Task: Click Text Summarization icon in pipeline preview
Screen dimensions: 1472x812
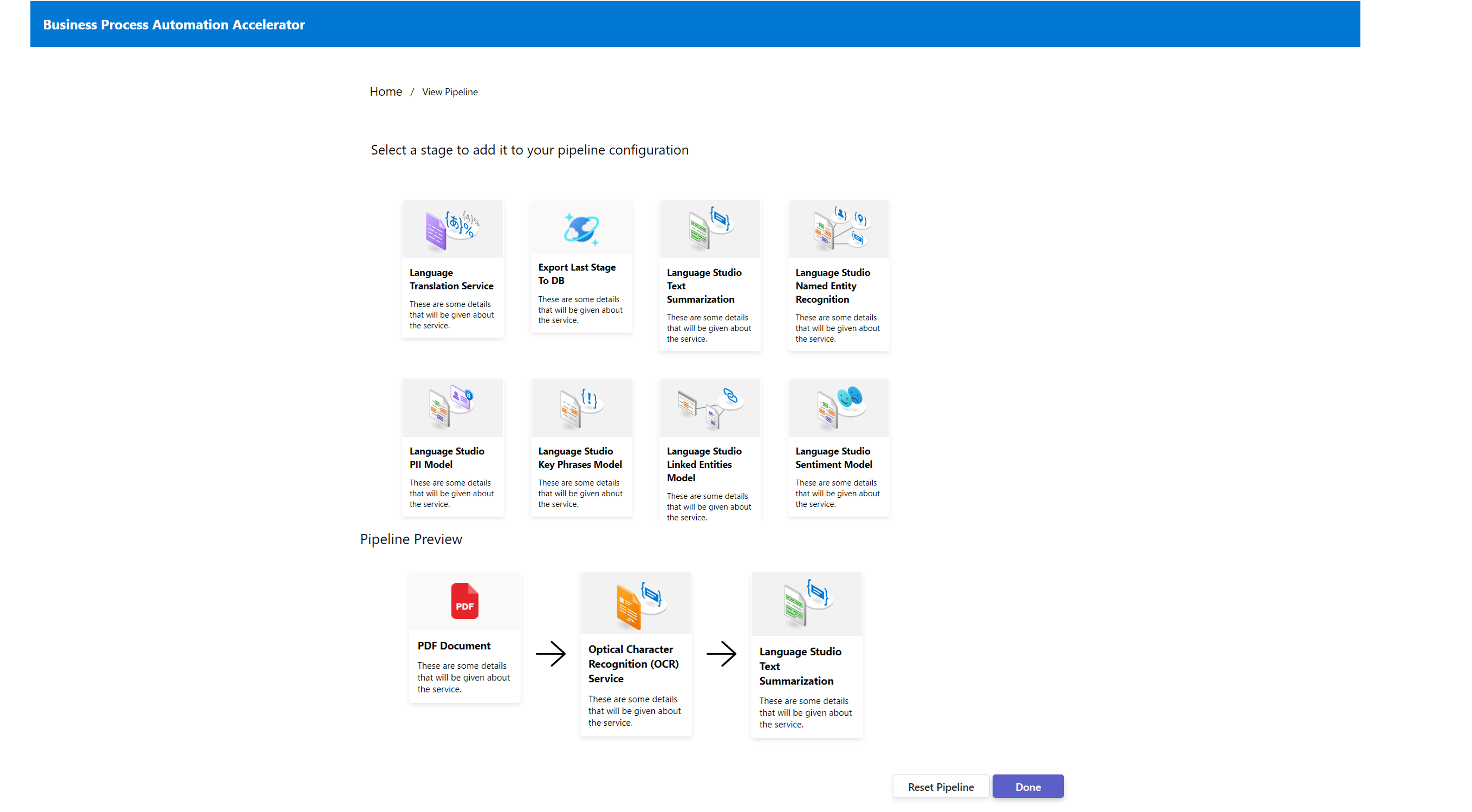Action: pyautogui.click(x=806, y=604)
